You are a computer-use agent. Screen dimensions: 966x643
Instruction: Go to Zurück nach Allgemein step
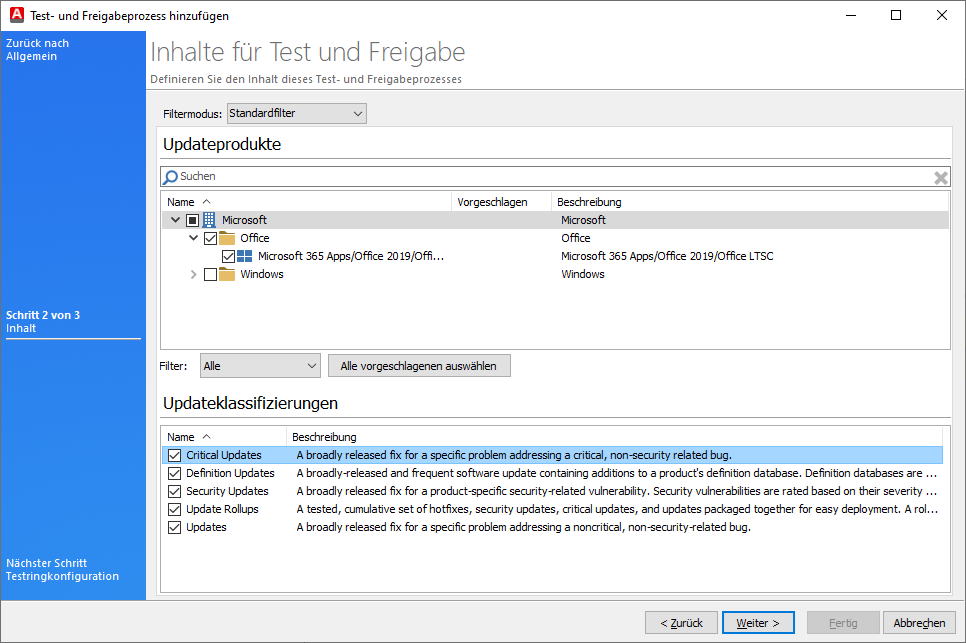click(x=38, y=50)
